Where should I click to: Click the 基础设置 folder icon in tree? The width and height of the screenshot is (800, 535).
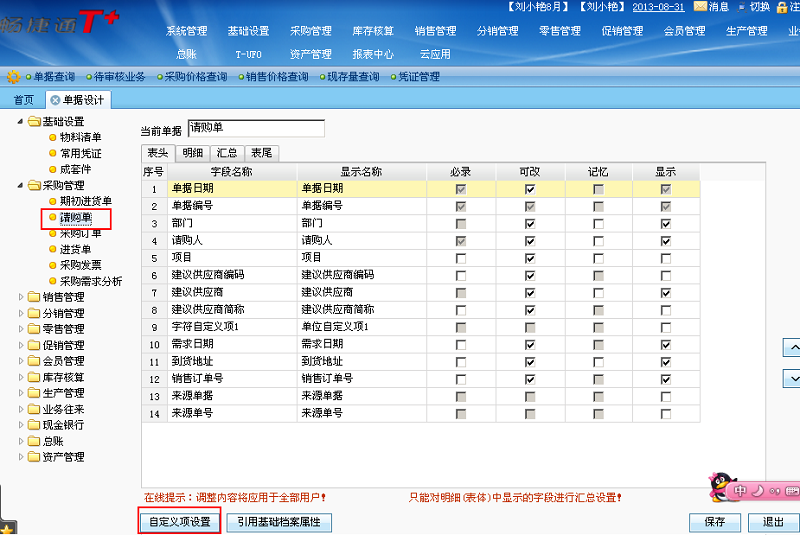point(34,122)
